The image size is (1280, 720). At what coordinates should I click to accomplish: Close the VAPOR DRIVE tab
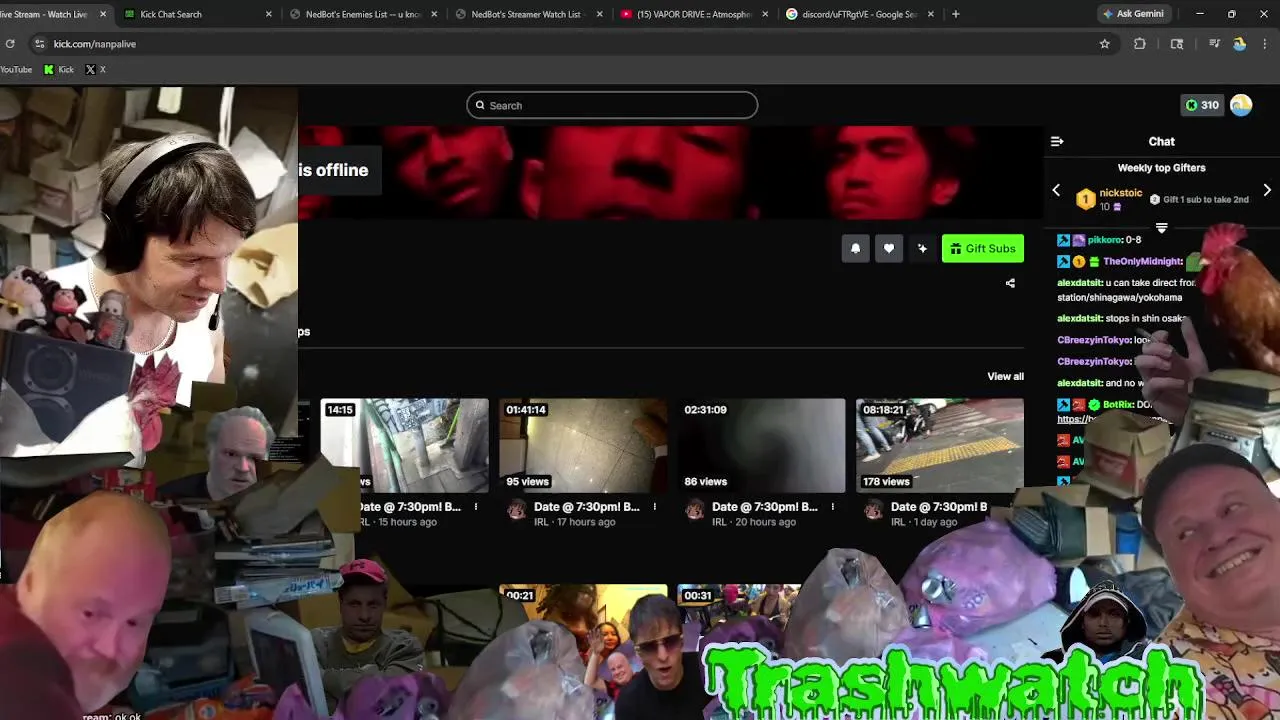pos(766,14)
